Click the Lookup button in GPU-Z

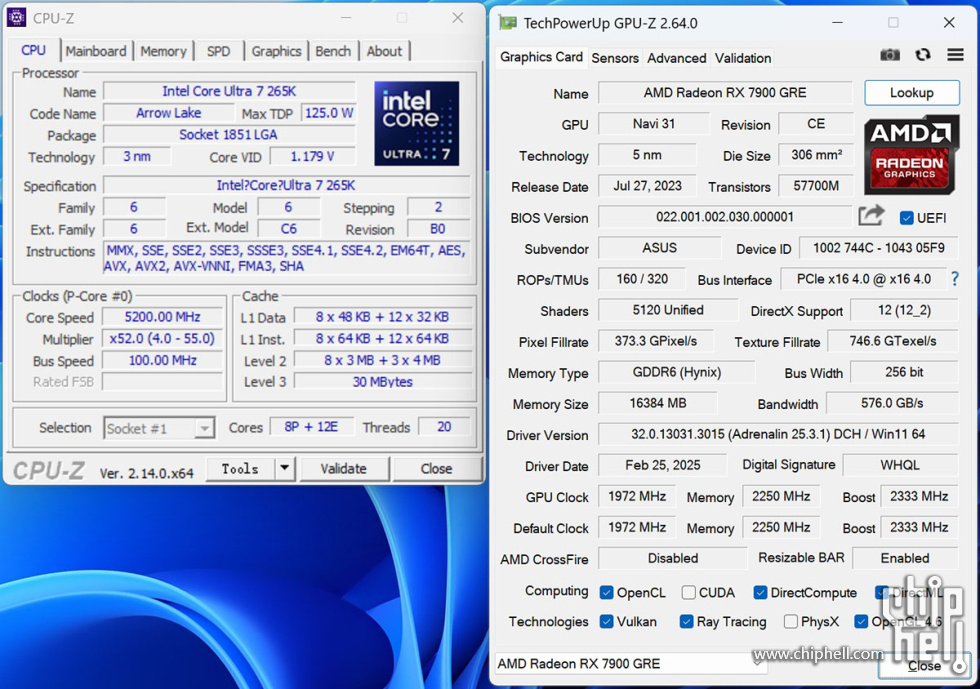tap(912, 93)
